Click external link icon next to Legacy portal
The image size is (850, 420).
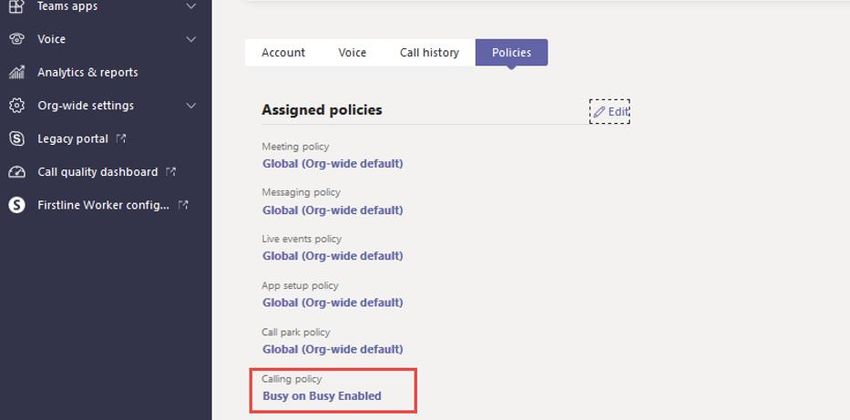121,139
